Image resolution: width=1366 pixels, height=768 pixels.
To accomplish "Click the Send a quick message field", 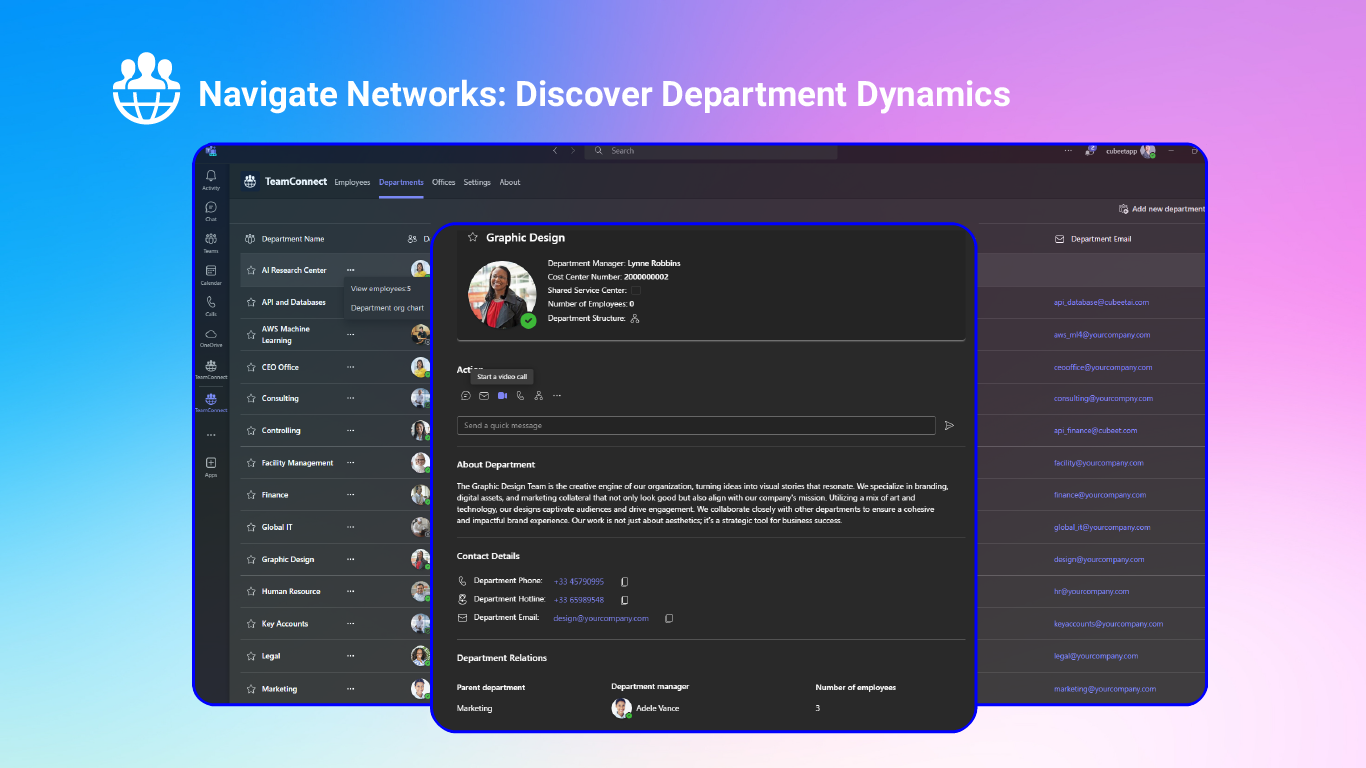I will pyautogui.click(x=697, y=425).
